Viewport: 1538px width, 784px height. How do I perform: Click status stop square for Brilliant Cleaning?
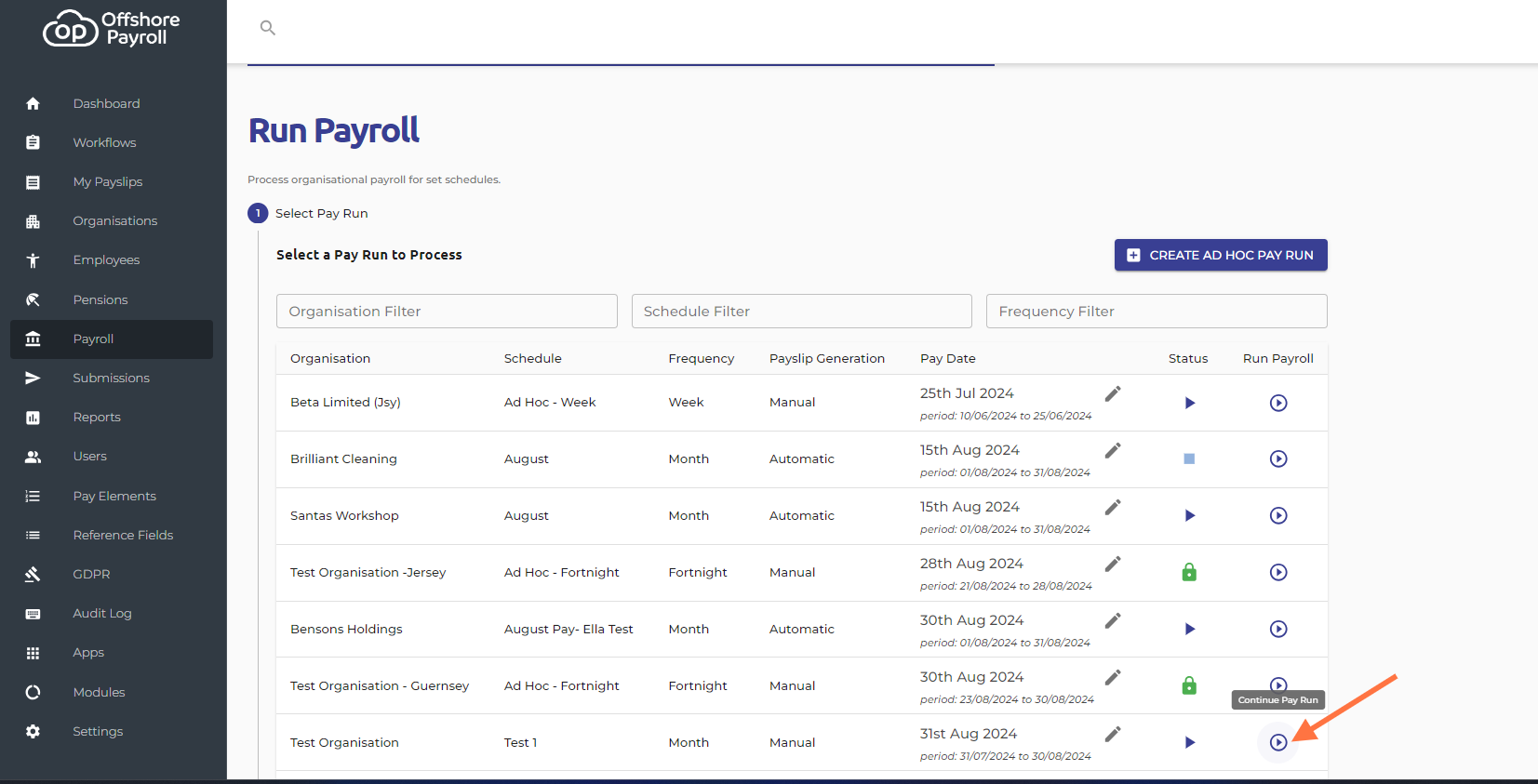click(x=1189, y=458)
